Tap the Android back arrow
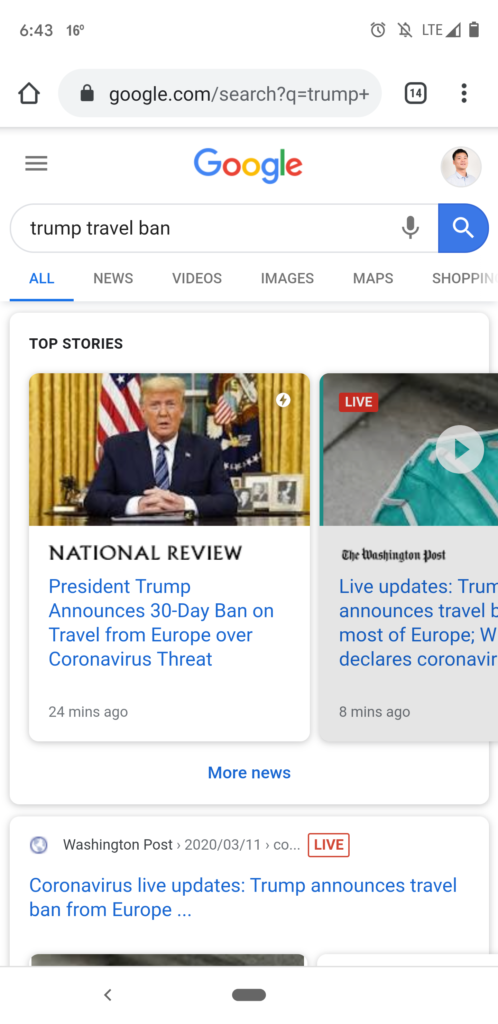Viewport: 498px width, 1024px height. tap(108, 995)
